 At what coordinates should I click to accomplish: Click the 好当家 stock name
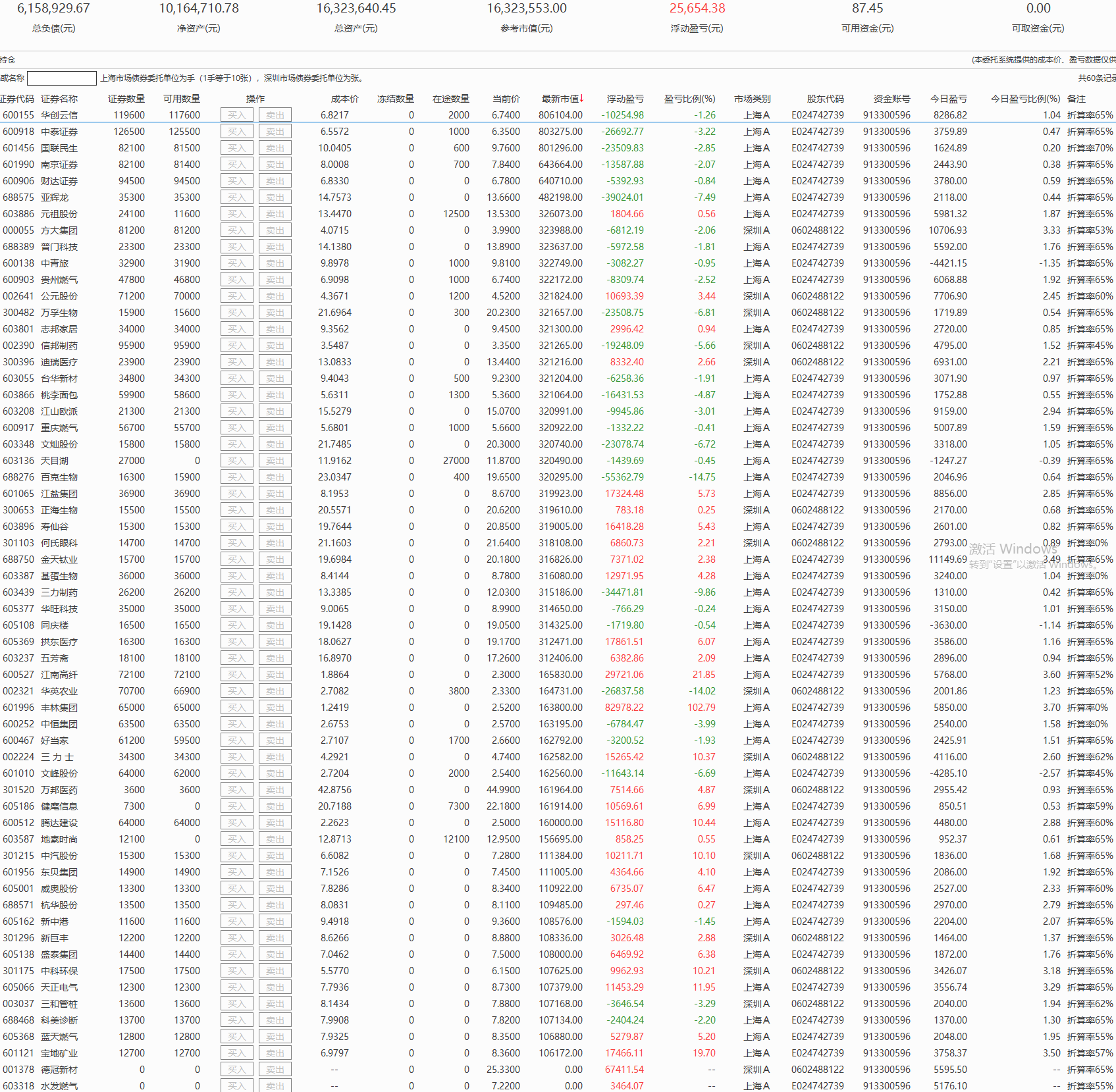55,741
